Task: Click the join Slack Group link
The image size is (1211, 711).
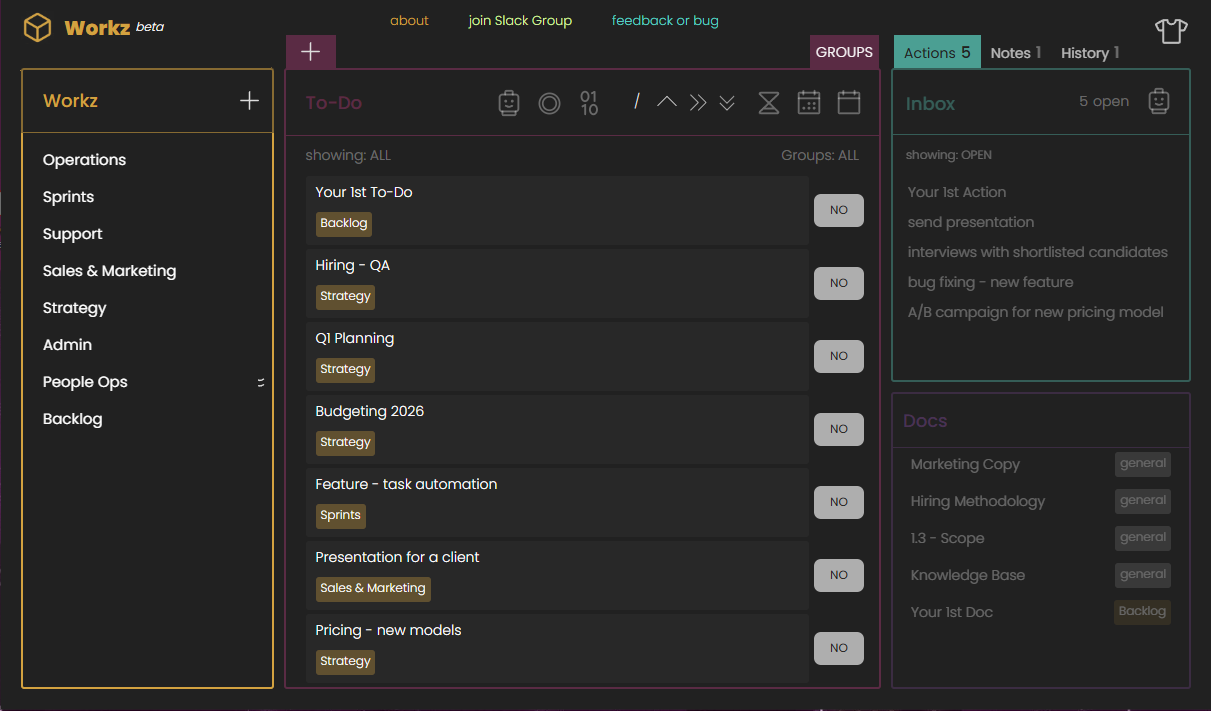Action: (x=520, y=19)
